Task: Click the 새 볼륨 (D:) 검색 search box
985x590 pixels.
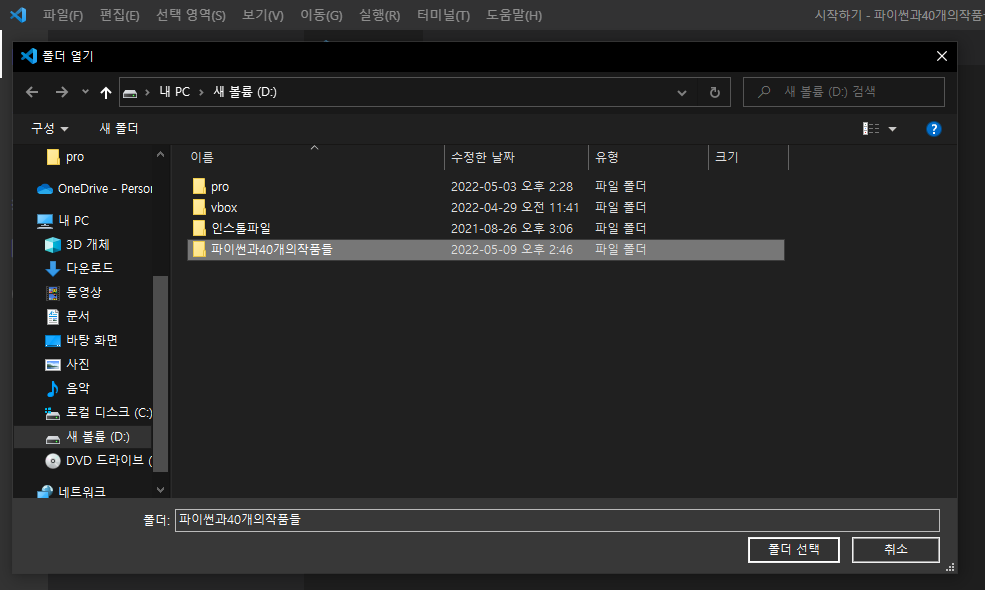Action: pos(844,92)
